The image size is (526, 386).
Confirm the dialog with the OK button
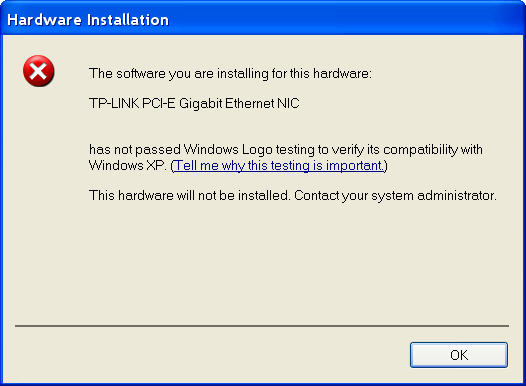pyautogui.click(x=459, y=355)
